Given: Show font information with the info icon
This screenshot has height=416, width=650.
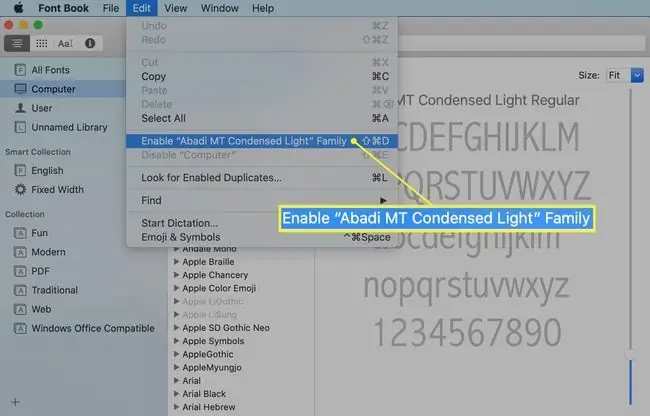Looking at the screenshot, I should pyautogui.click(x=90, y=43).
